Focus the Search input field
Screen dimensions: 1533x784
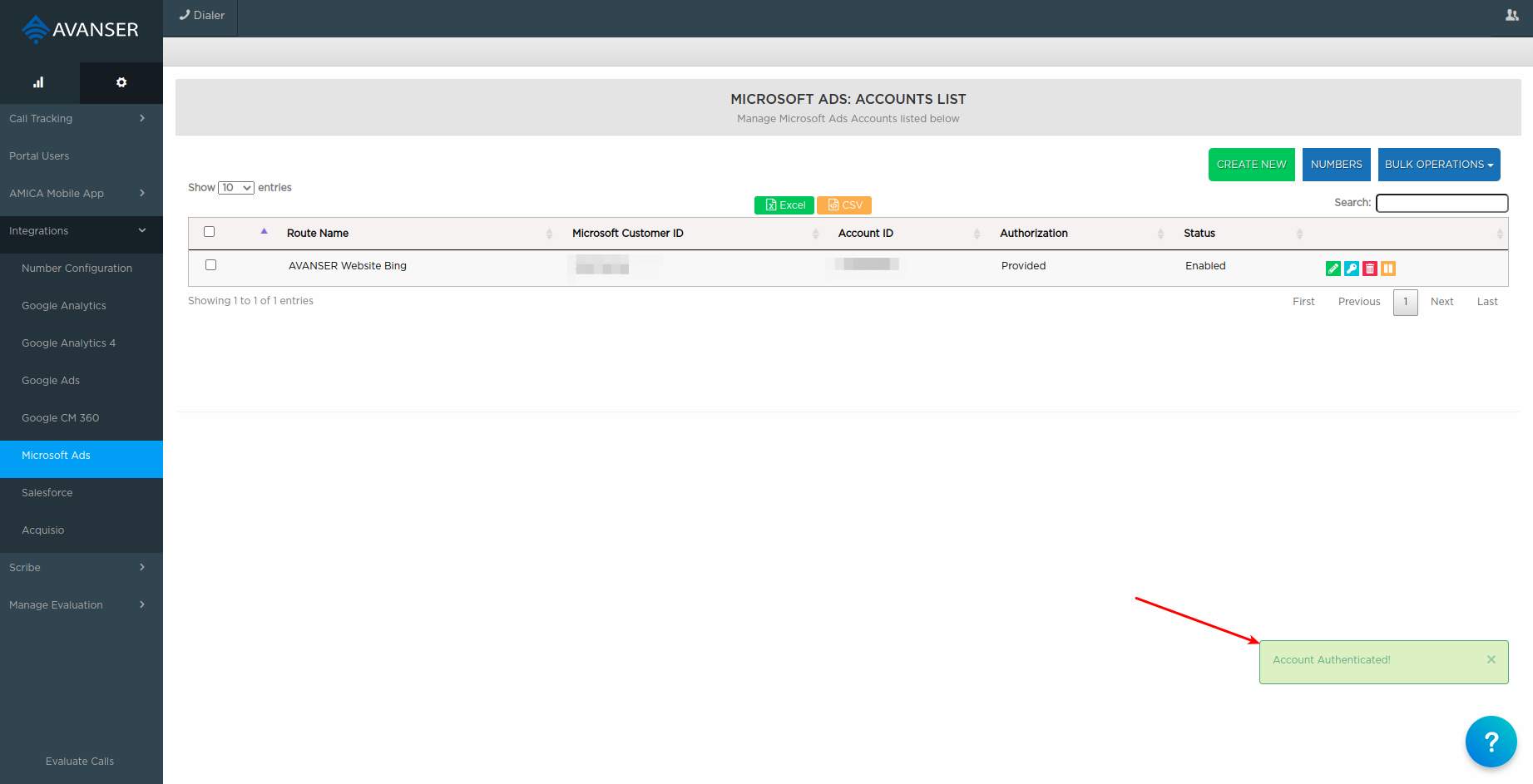(1442, 203)
